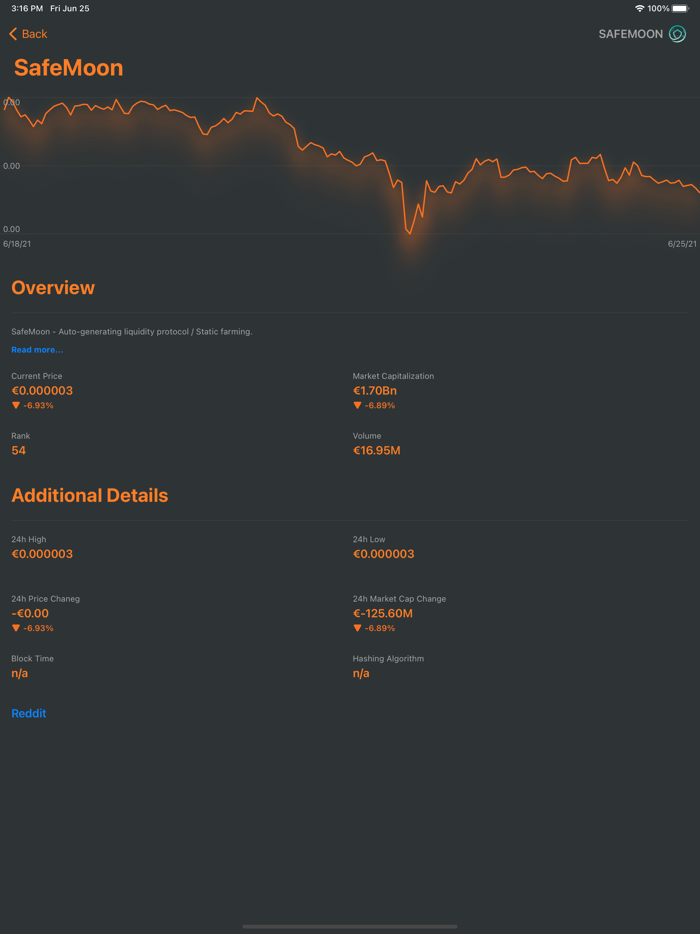
Task: Tap the home indicator bar at screen bottom
Action: point(350,925)
